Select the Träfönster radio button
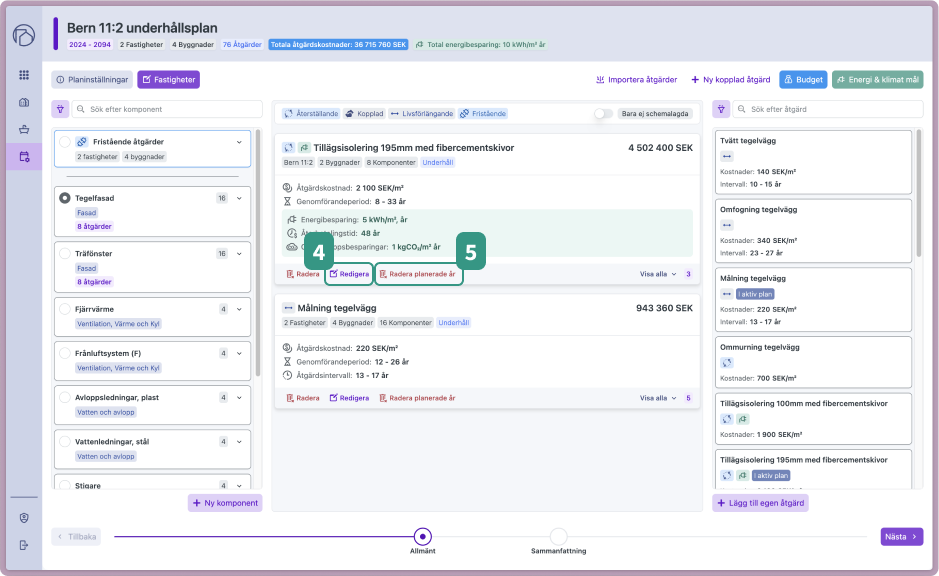This screenshot has width=939, height=576. pos(65,254)
